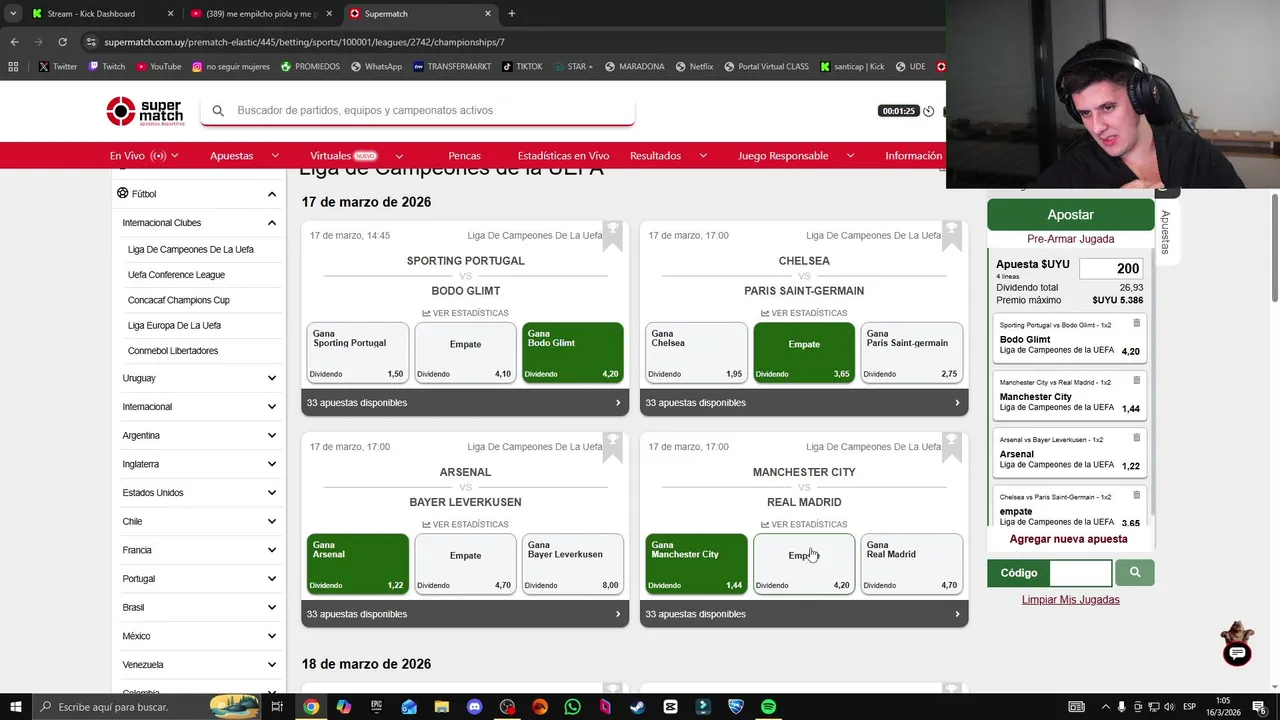The width and height of the screenshot is (1280, 720).
Task: Click Agregar nueva apuesta
Action: [1068, 539]
